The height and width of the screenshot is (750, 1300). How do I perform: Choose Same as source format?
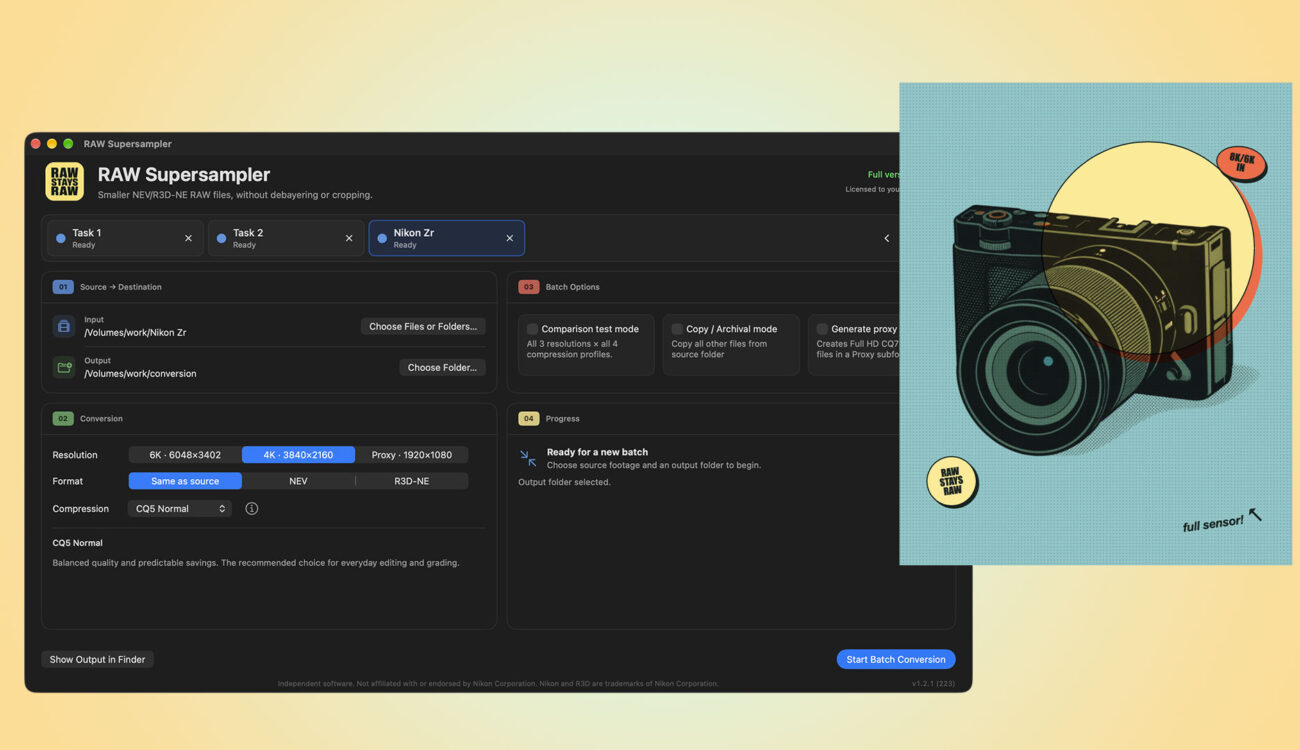(185, 481)
